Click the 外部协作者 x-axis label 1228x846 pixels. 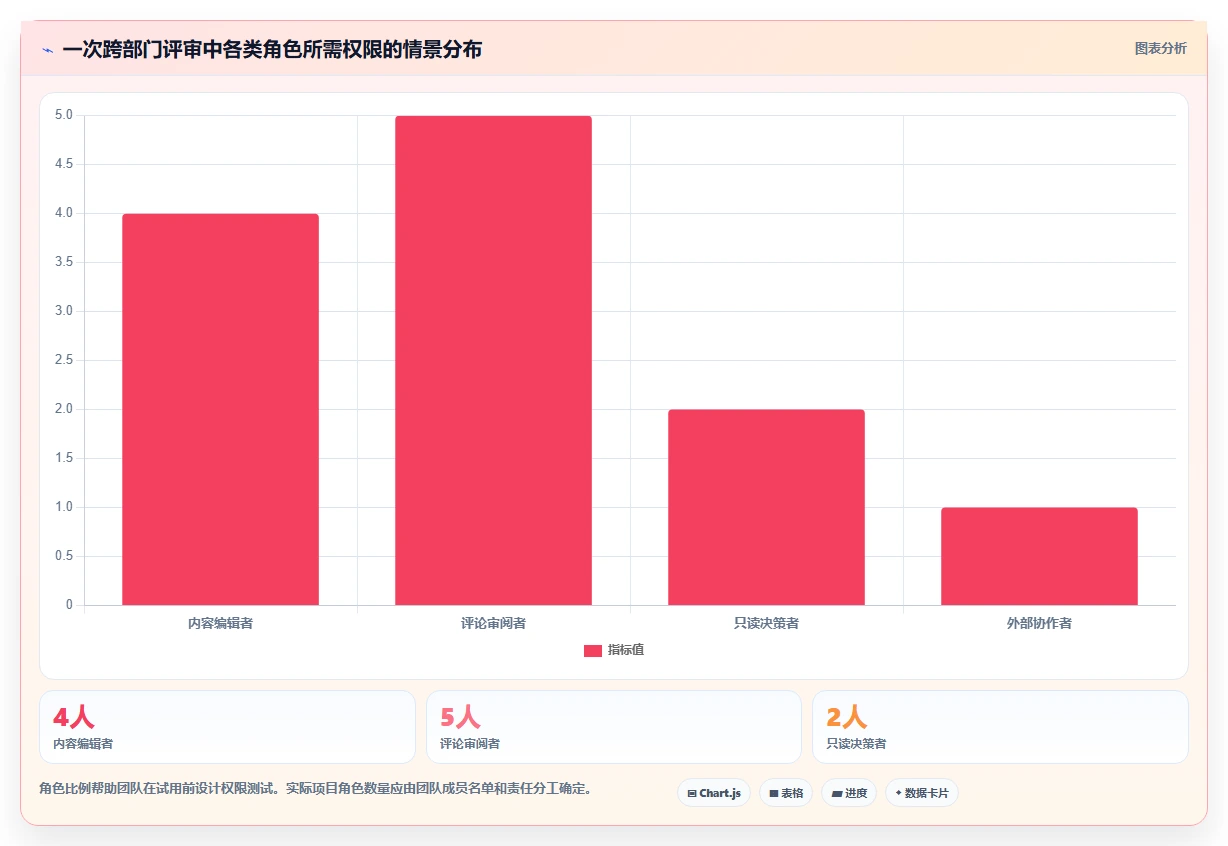pos(1039,623)
